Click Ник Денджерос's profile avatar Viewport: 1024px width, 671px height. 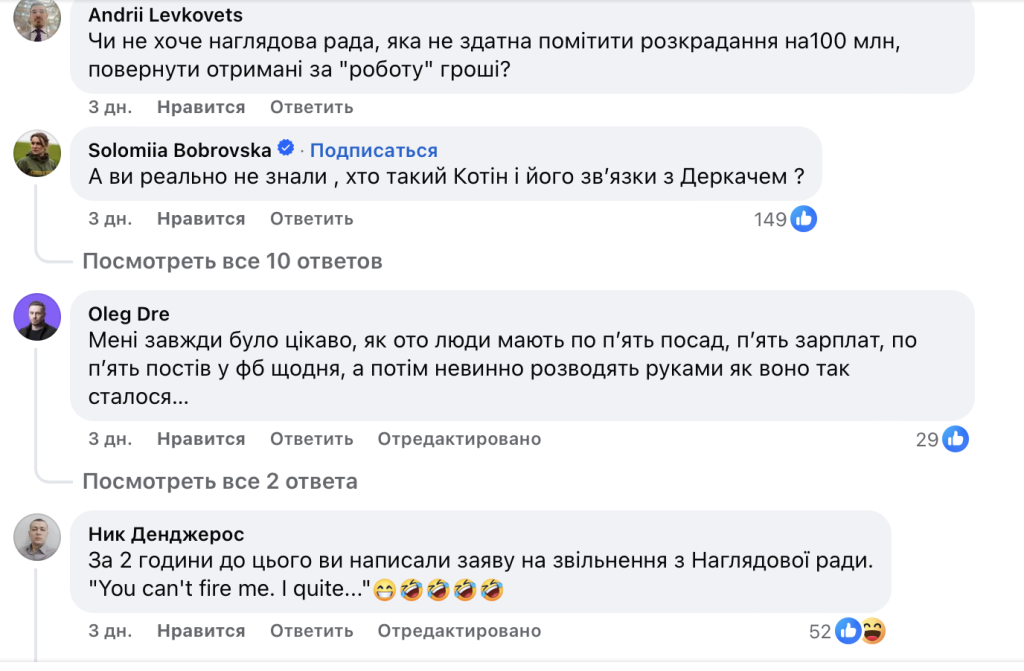[x=37, y=537]
